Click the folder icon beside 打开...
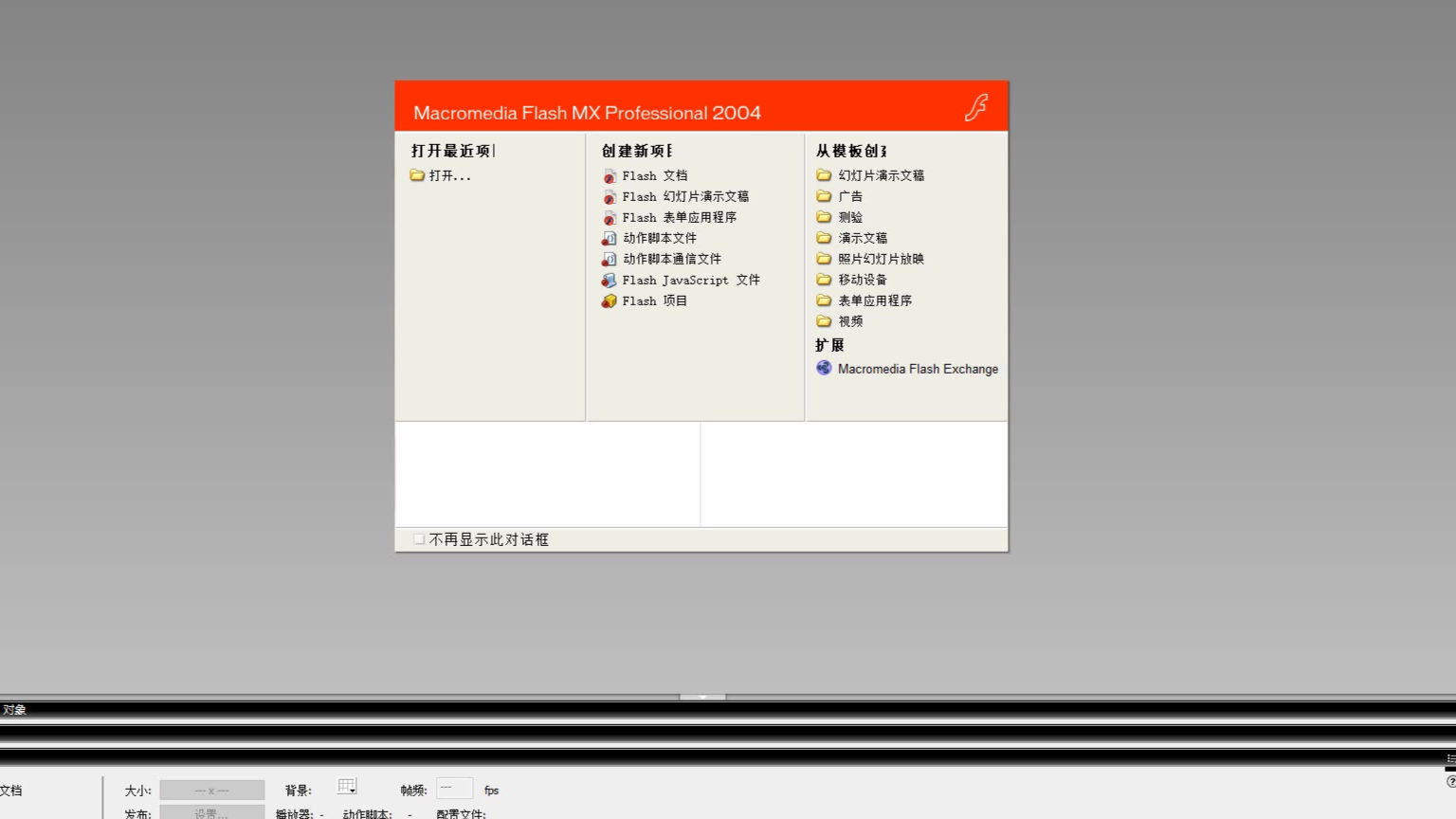Image resolution: width=1456 pixels, height=819 pixels. [x=417, y=175]
